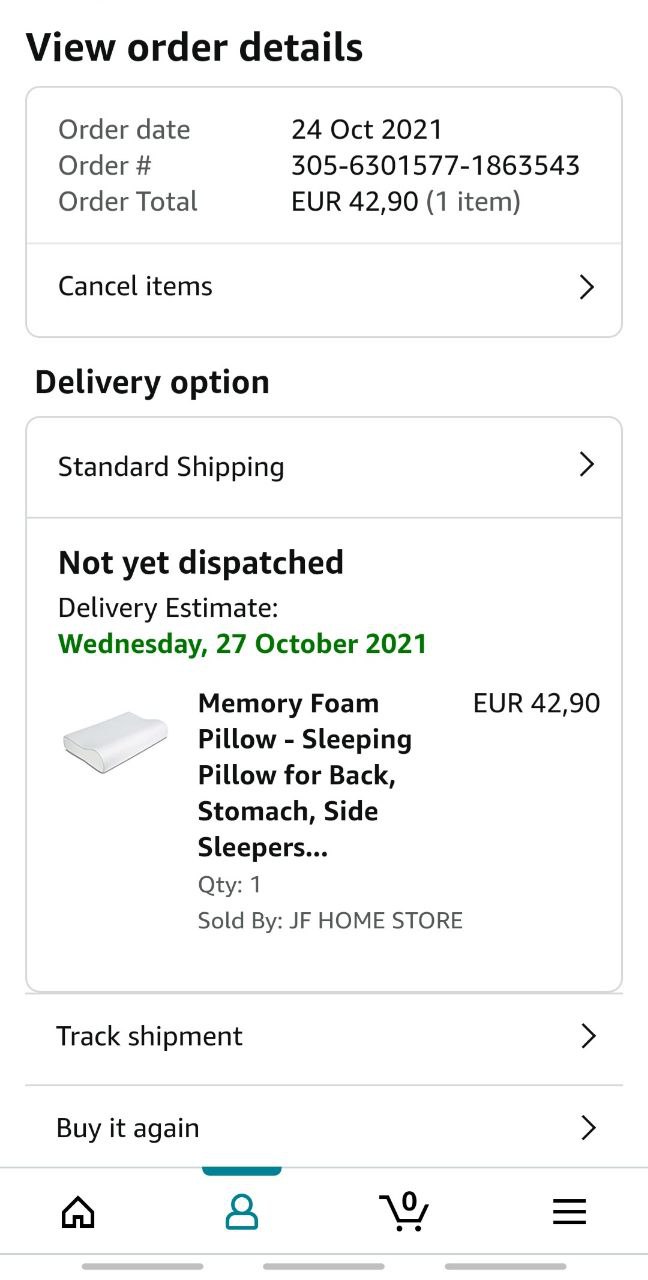Open the shopping cart icon
Viewport: 648px width, 1280px height.
[405, 1211]
